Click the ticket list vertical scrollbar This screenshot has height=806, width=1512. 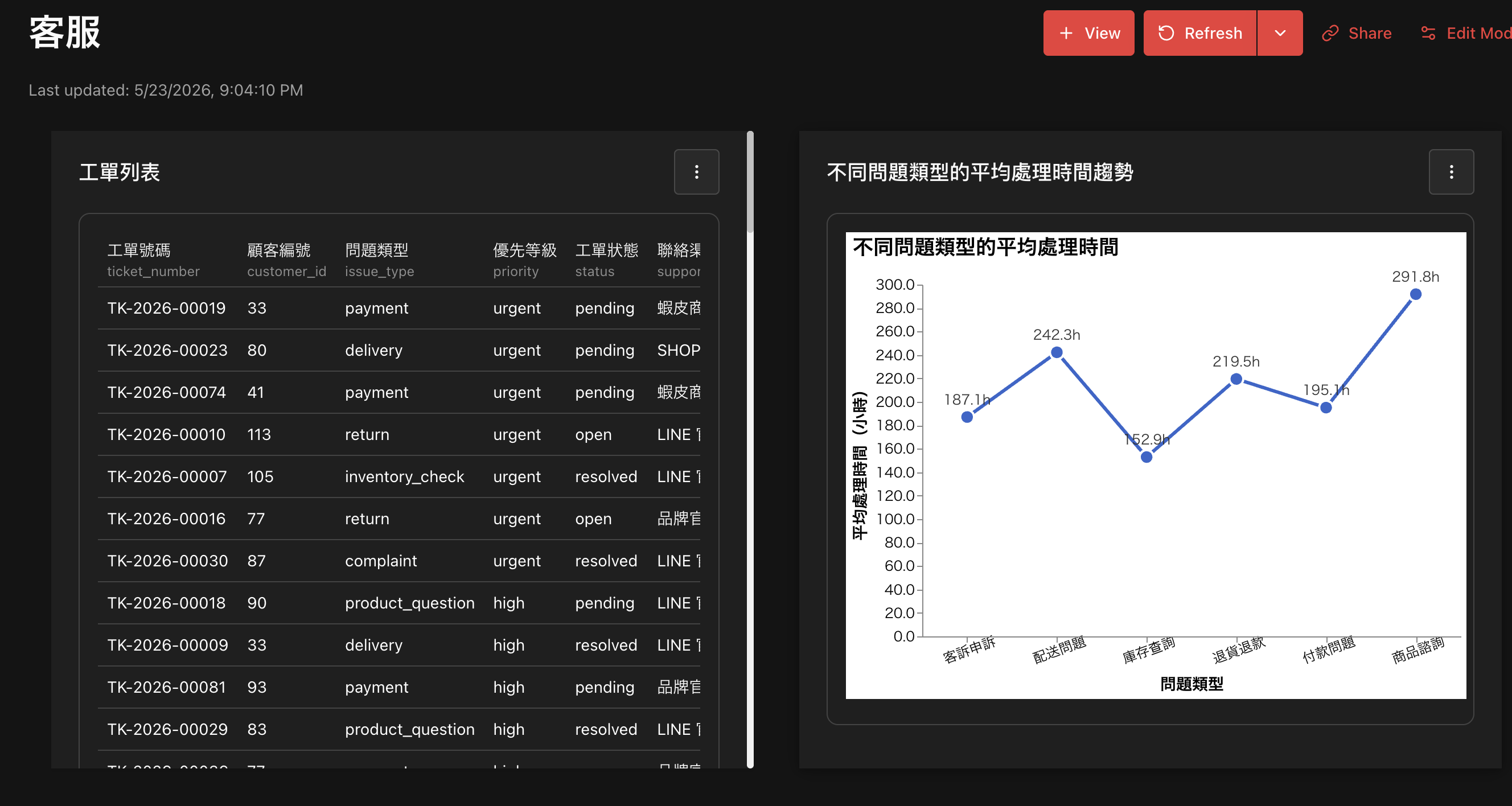[x=750, y=183]
